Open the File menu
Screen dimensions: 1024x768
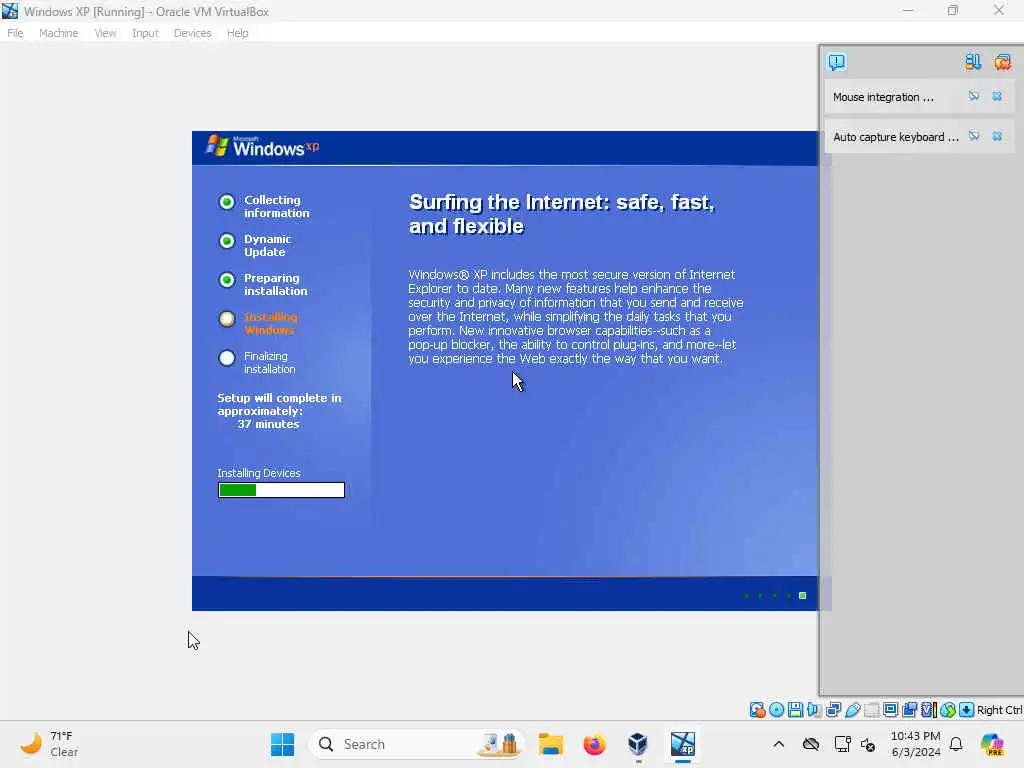click(x=15, y=33)
